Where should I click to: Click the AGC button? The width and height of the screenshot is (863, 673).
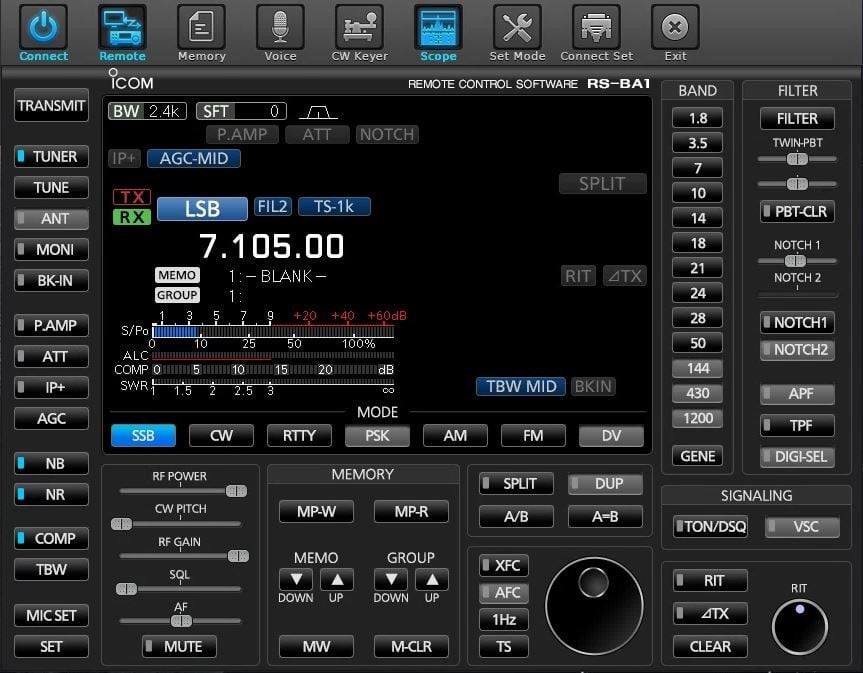tap(51, 418)
